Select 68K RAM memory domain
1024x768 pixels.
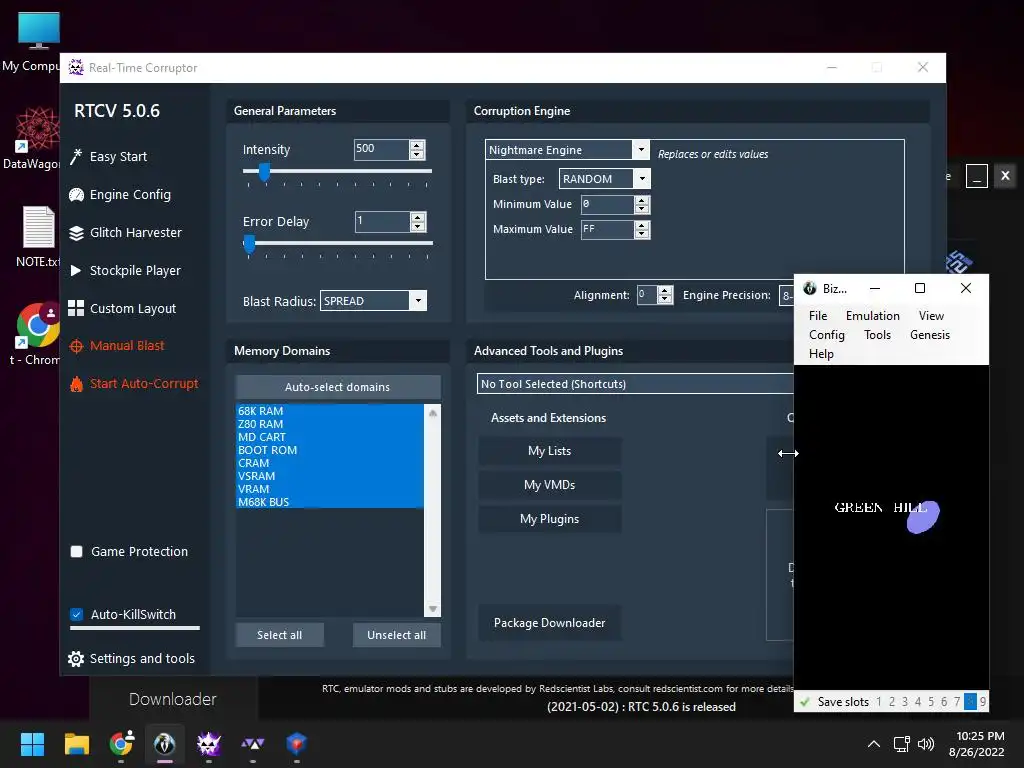click(330, 411)
